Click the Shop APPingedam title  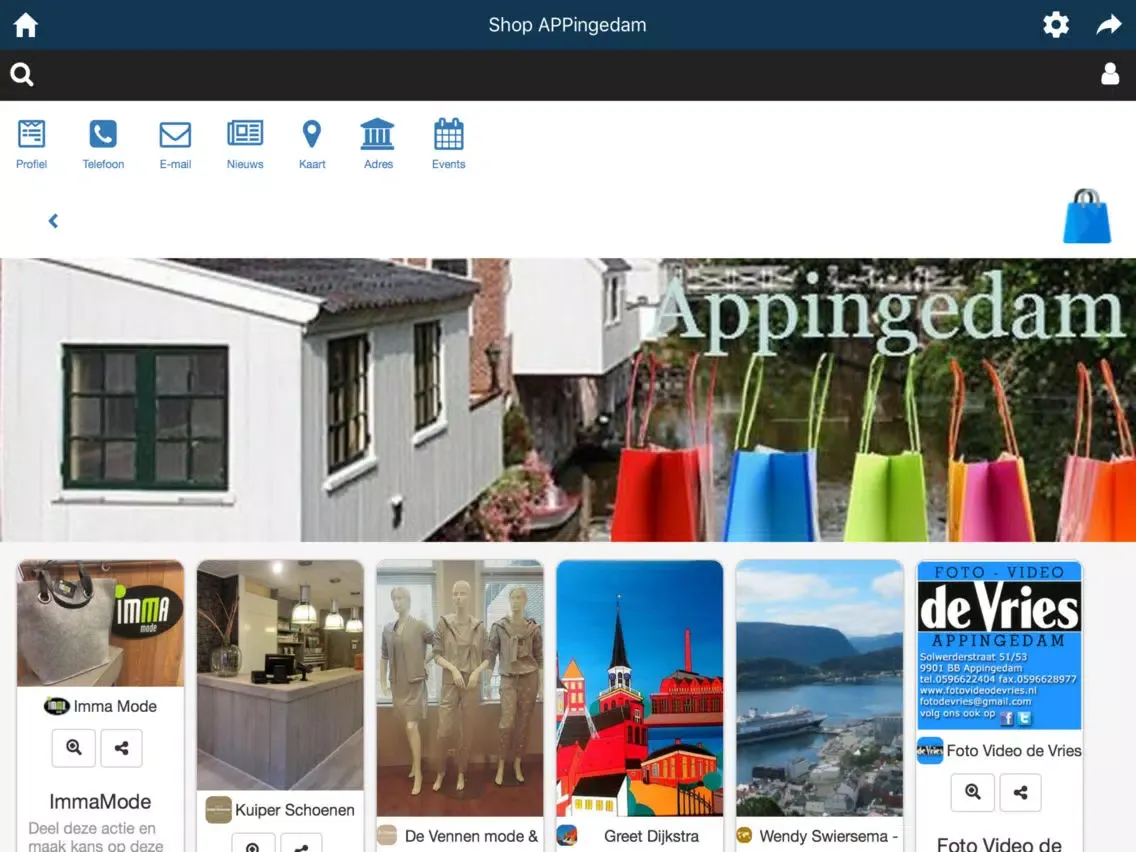567,25
